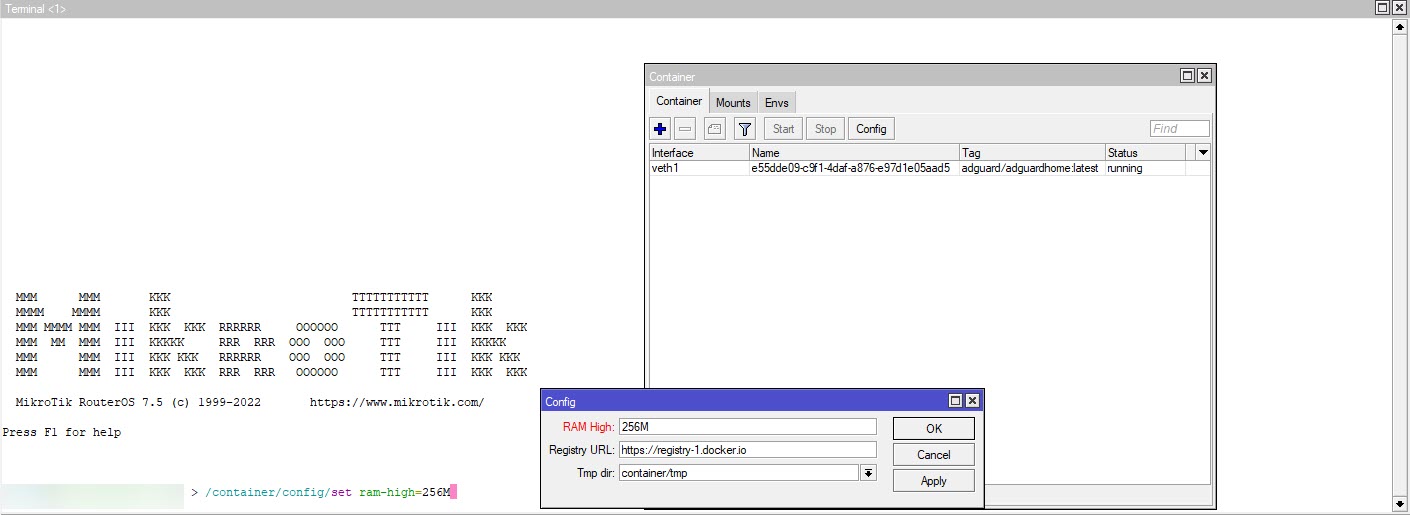This screenshot has height=515, width=1410.
Task: Cancel the Config dialog
Action: pos(933,454)
